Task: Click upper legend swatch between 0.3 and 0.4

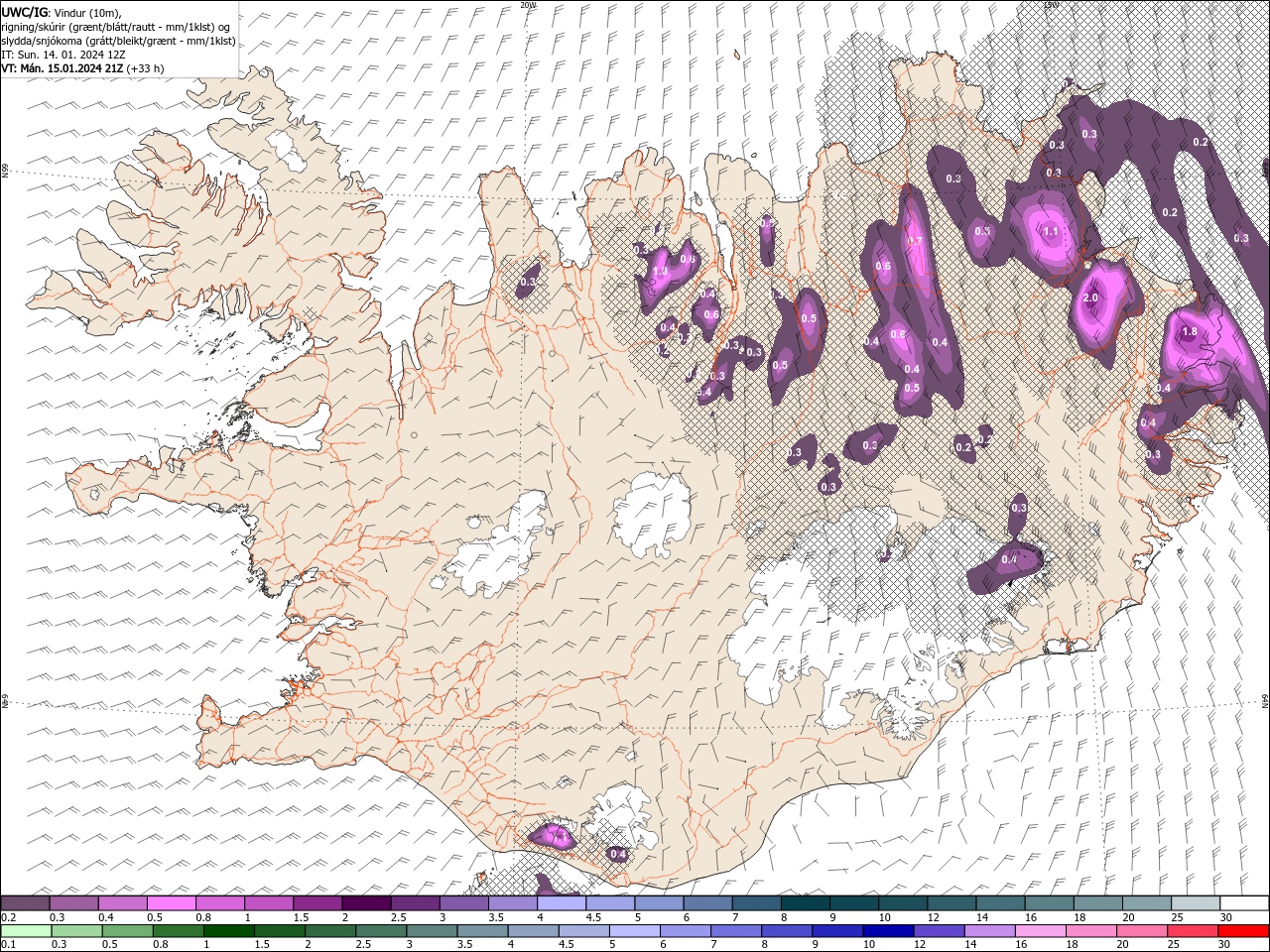Action: coord(74,903)
